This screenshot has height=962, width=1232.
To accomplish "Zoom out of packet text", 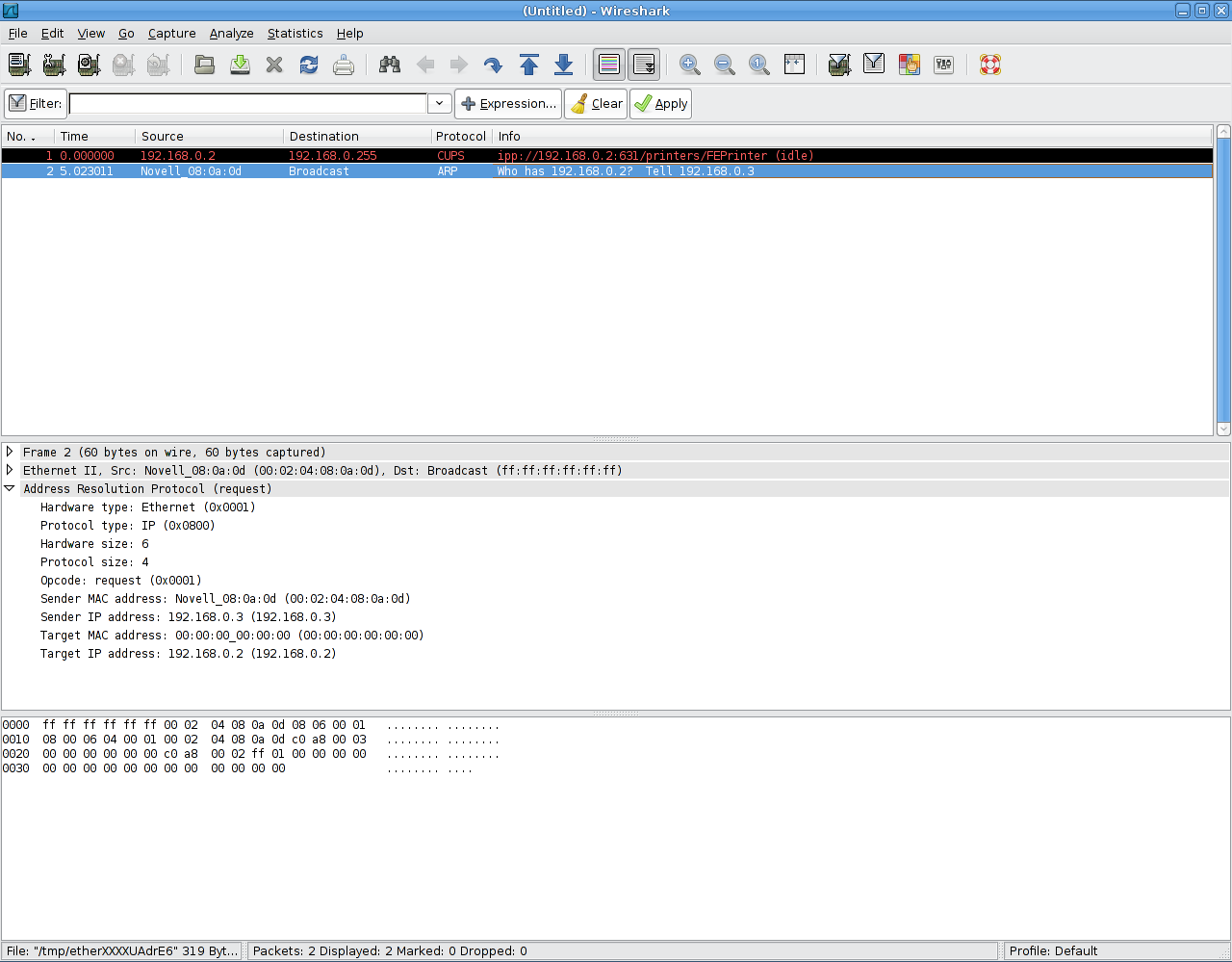I will 725,65.
